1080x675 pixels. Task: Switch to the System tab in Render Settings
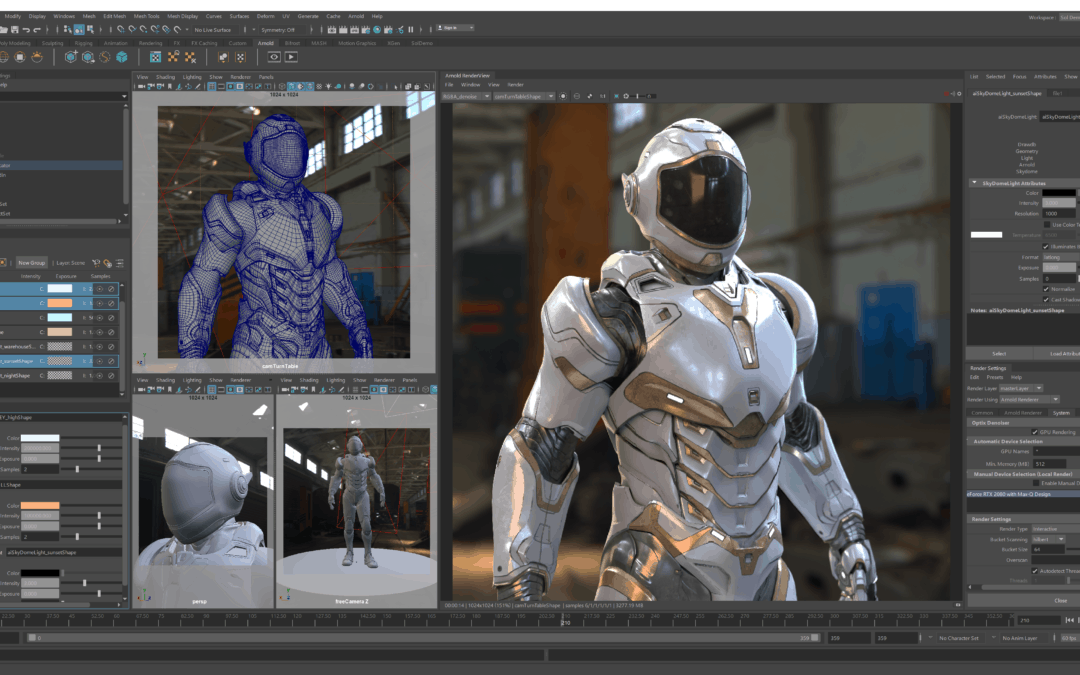coord(1061,413)
